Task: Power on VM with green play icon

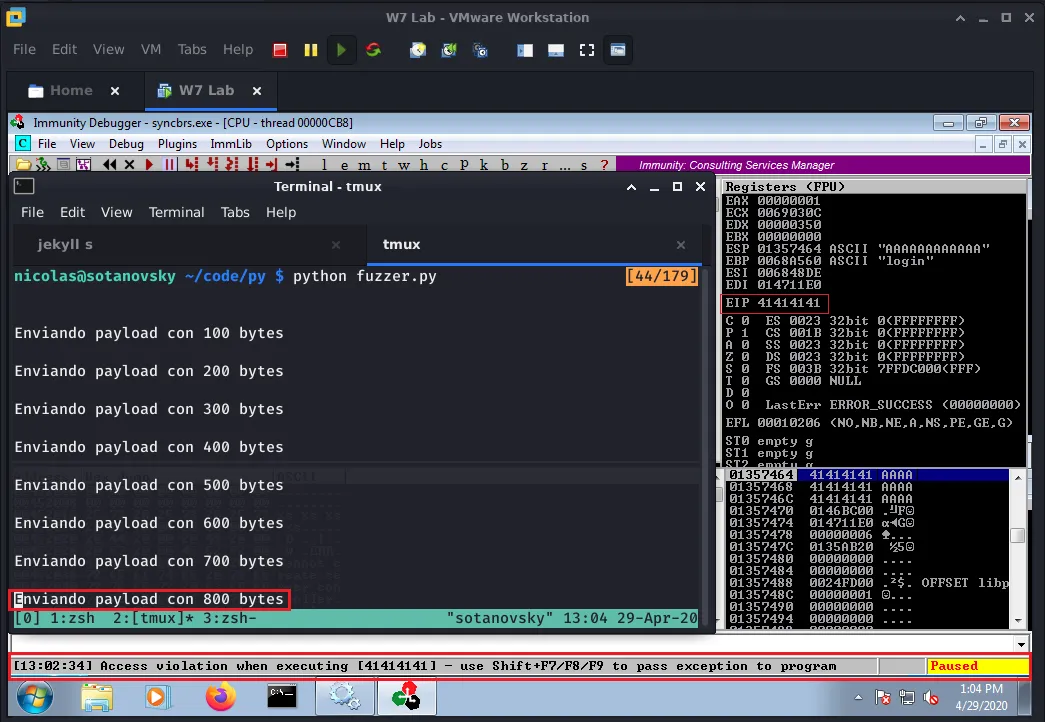Action: click(341, 50)
